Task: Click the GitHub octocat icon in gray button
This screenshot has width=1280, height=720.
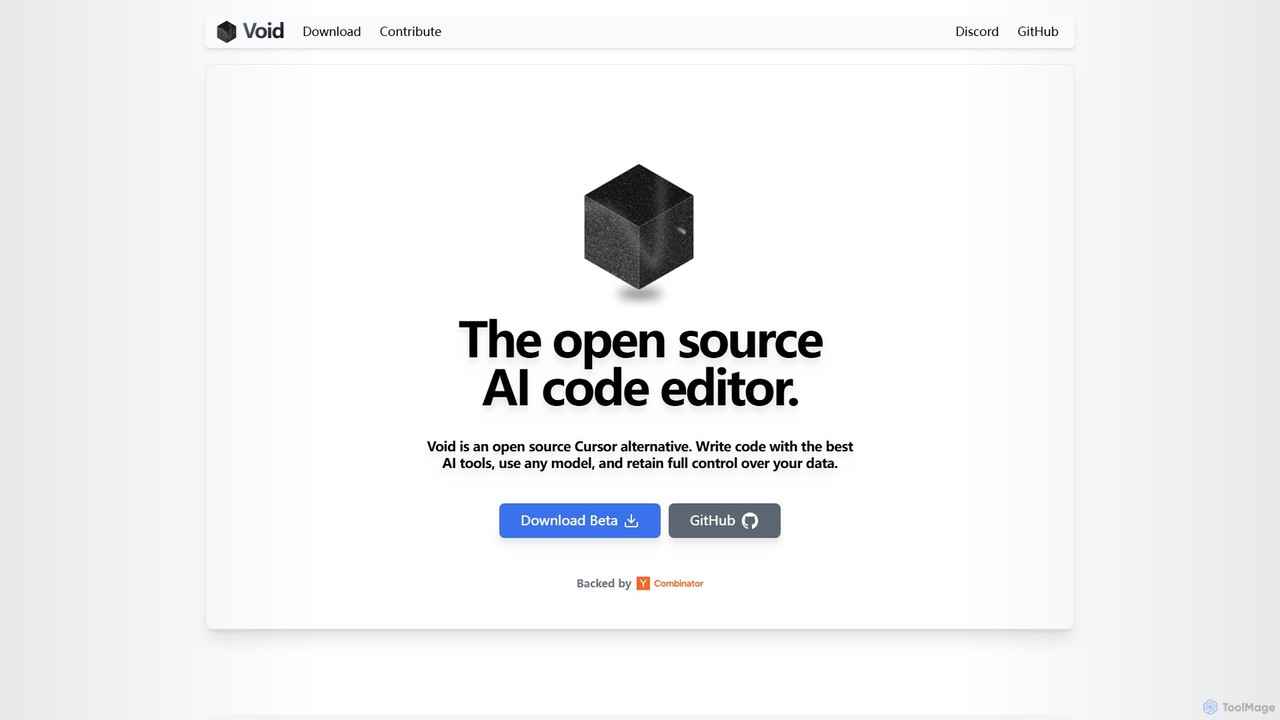Action: (x=750, y=520)
